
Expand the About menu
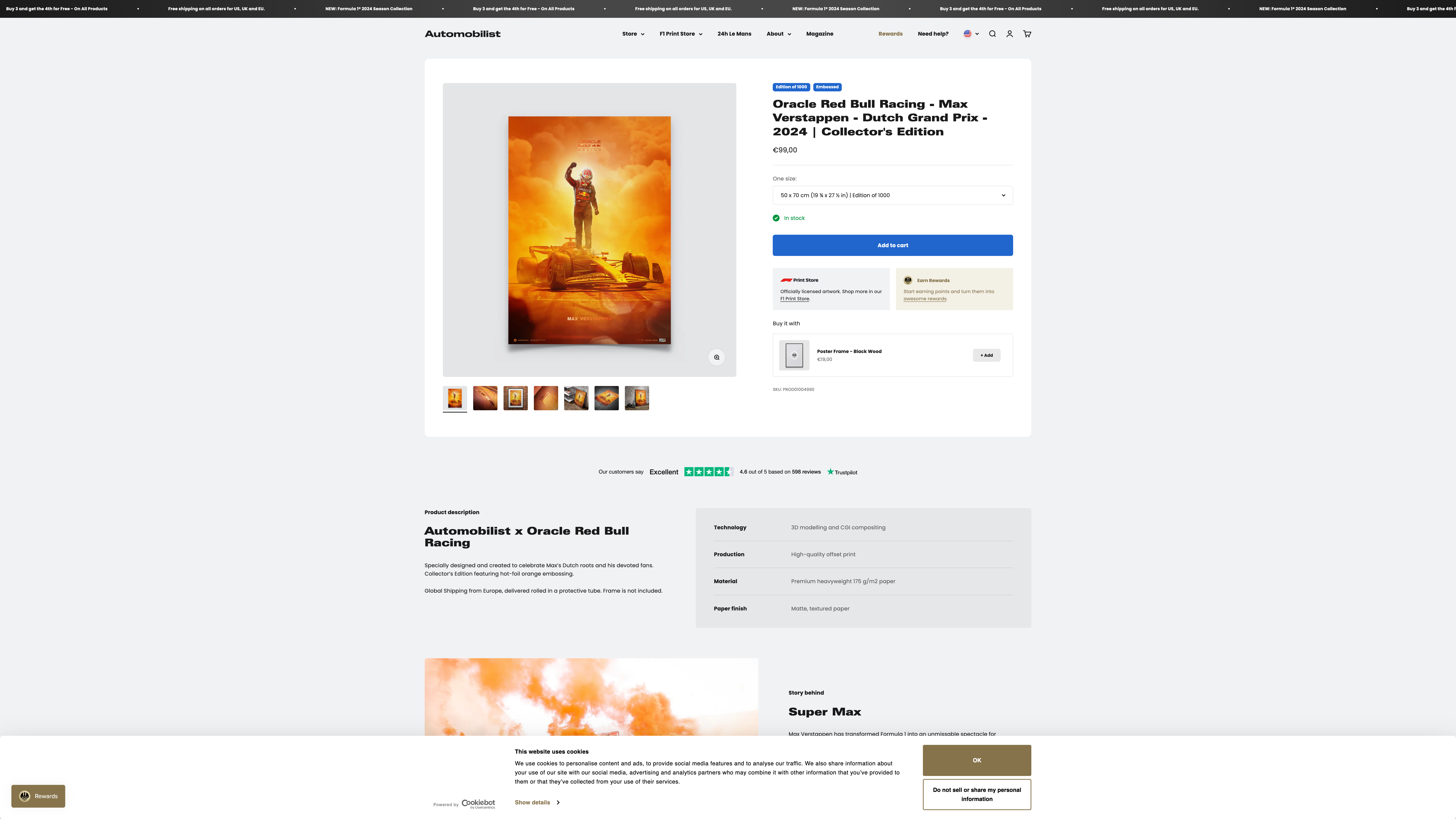[779, 34]
